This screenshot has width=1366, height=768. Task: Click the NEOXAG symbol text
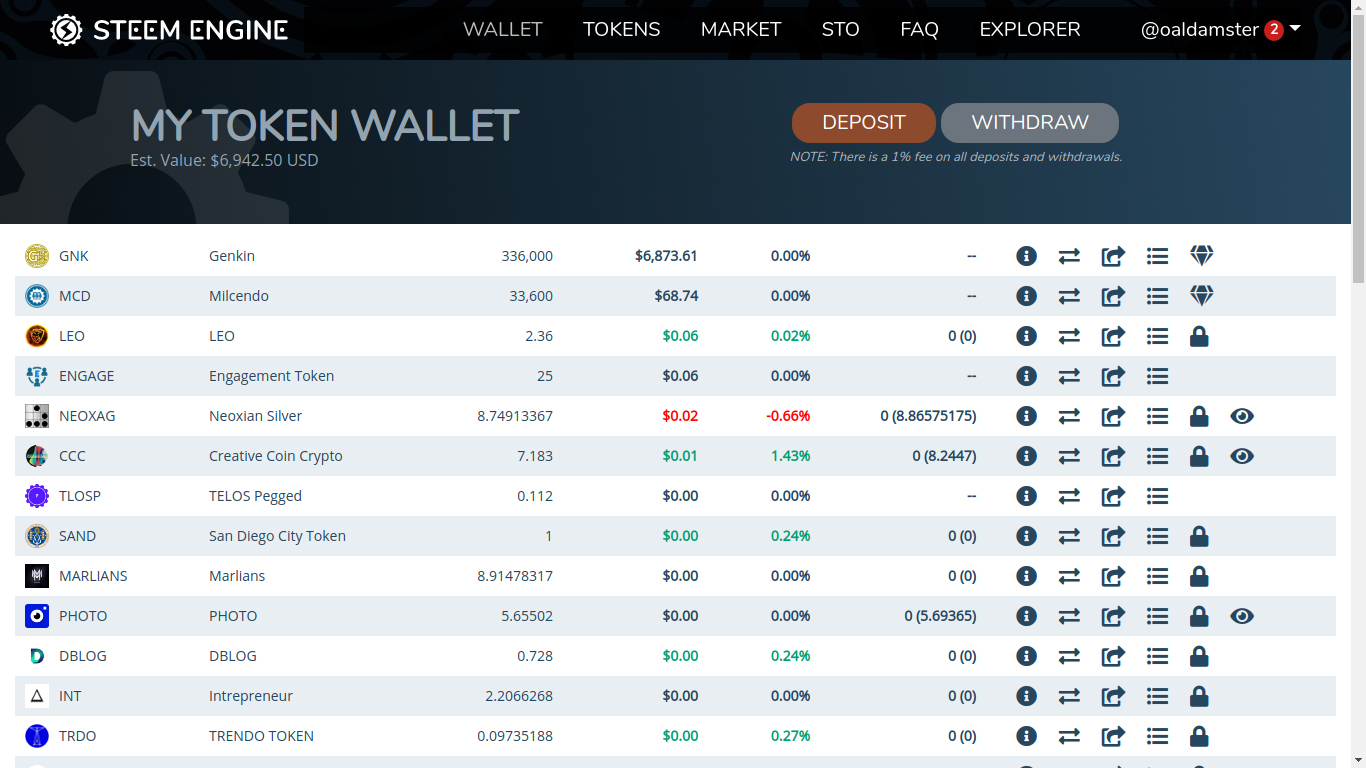(x=87, y=416)
